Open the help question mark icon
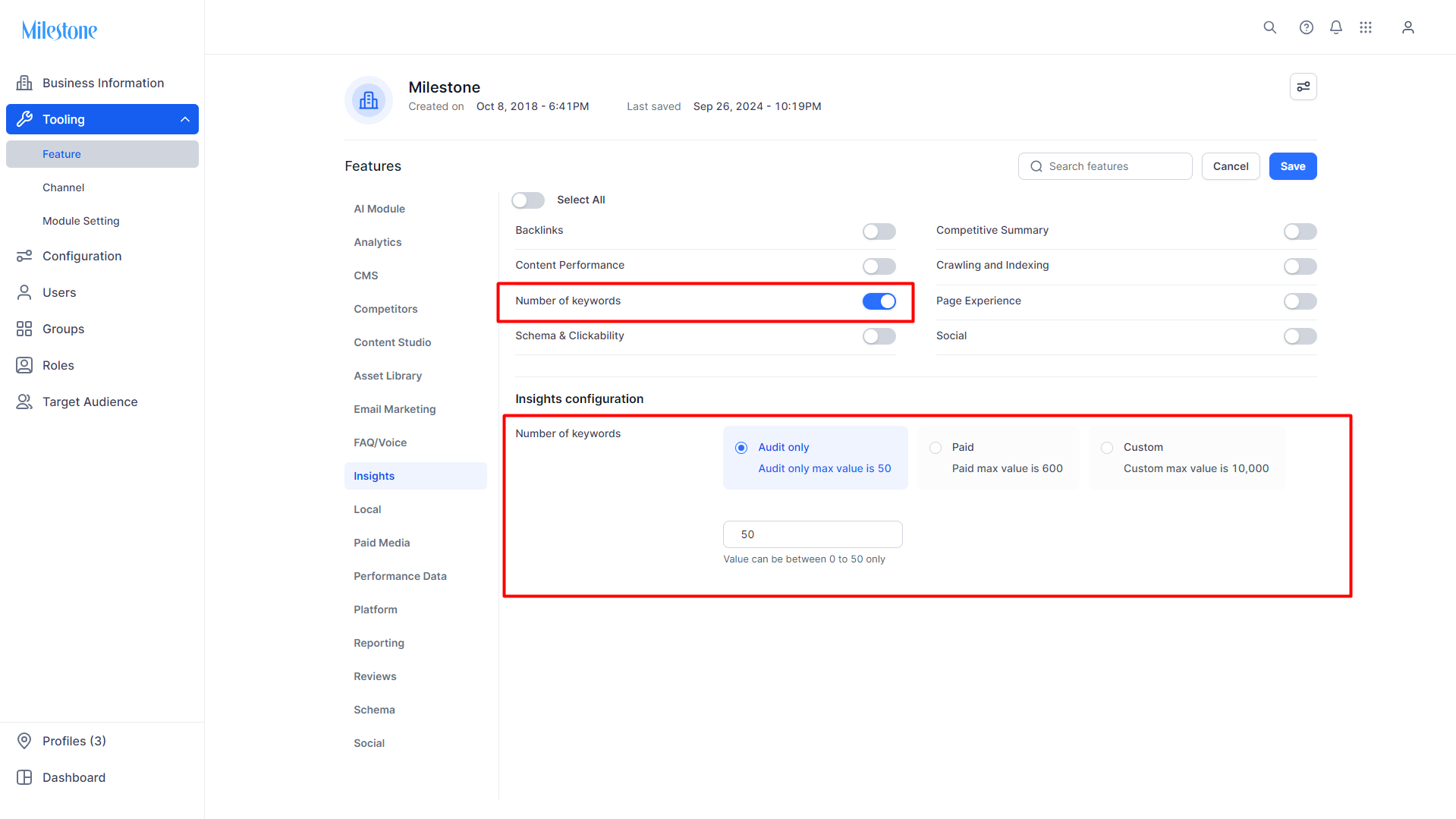This screenshot has height=819, width=1456. (1306, 27)
